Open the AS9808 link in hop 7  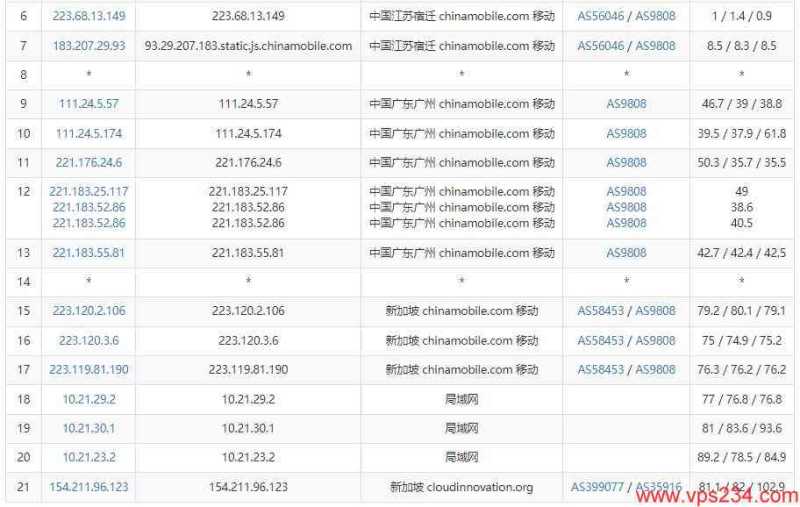tap(655, 45)
